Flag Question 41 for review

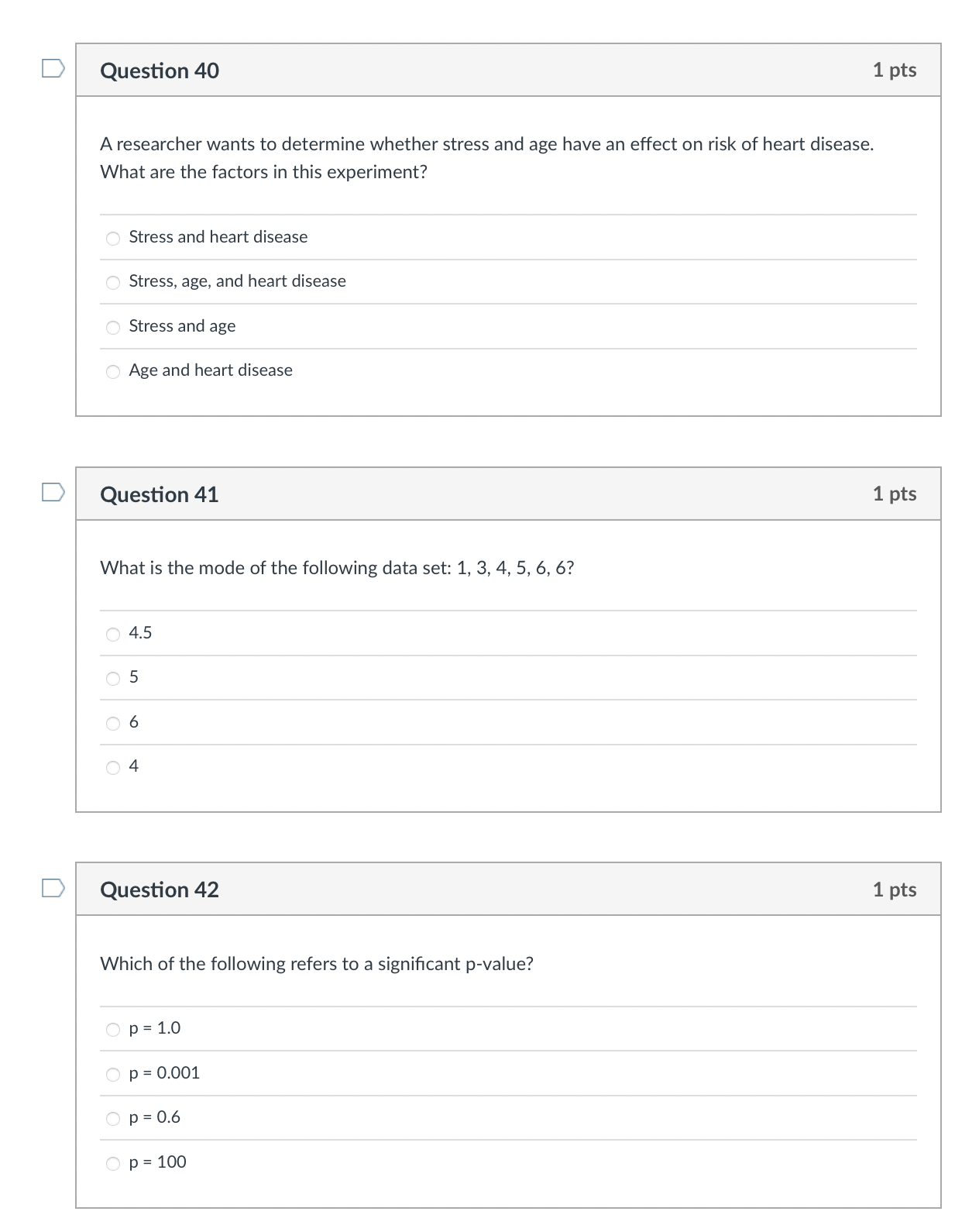53,493
